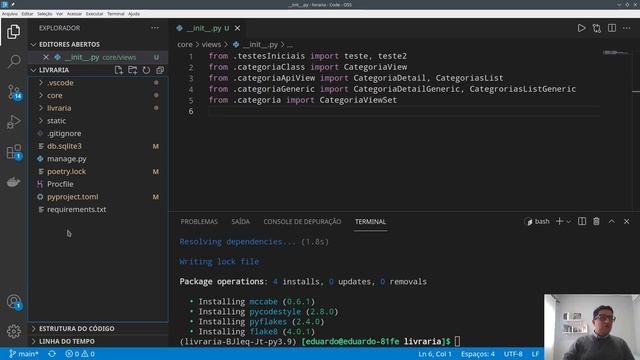
Task: Click the views breadcrumb segment
Action: tap(211, 44)
